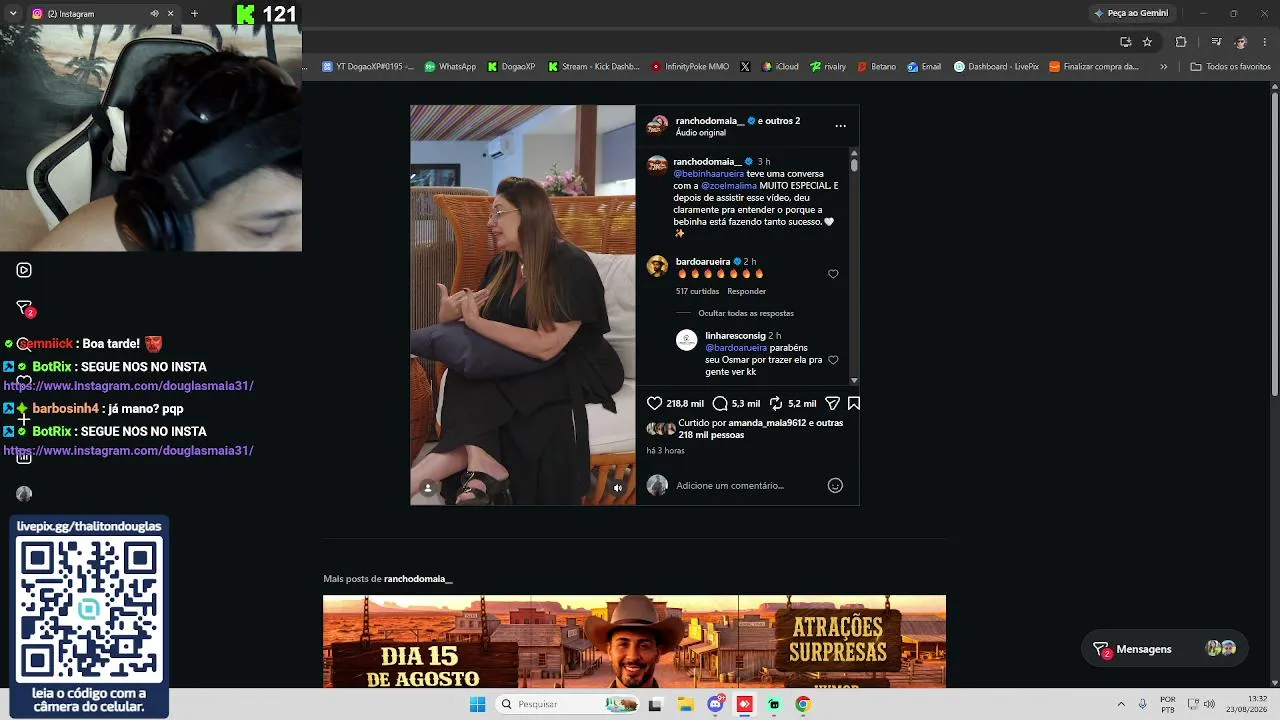The height and width of the screenshot is (720, 1280).
Task: Open the media controls icon in the toolbar
Action: 1216,42
